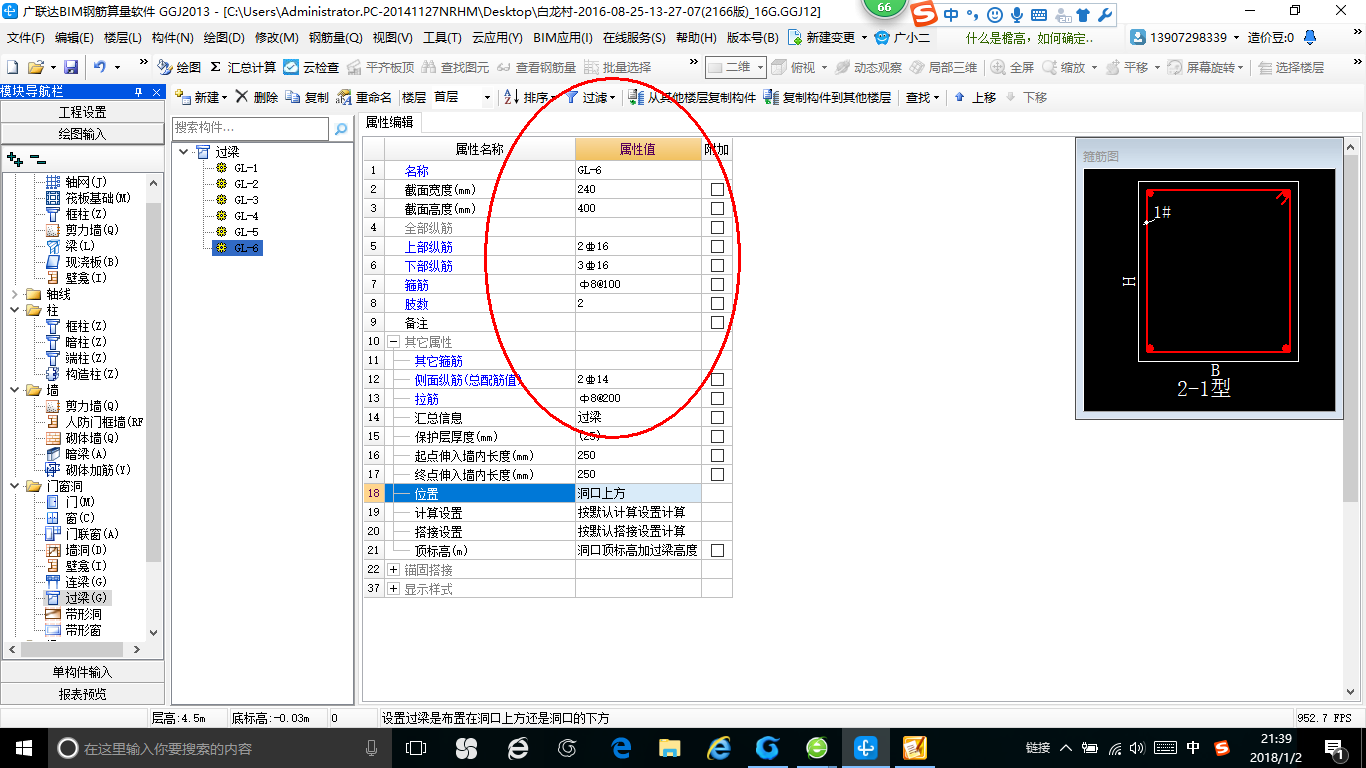Open the 钢筋量(Q) menu

335,37
